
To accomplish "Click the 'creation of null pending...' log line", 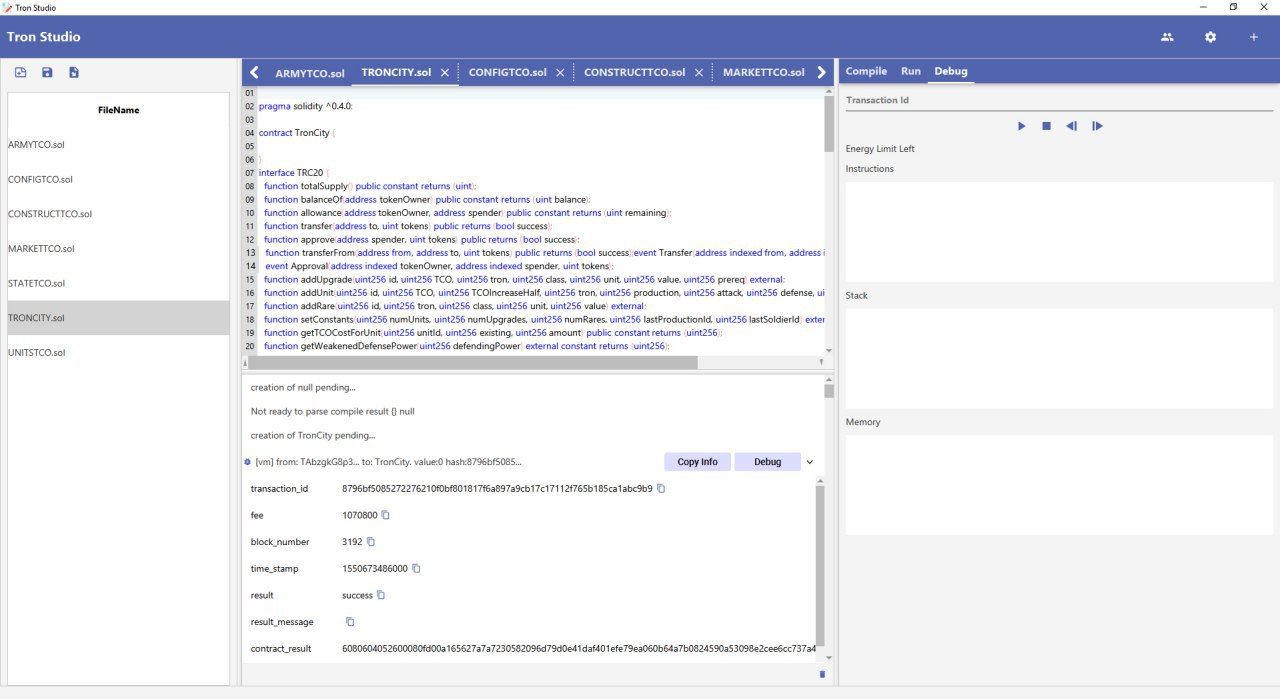I will coord(303,387).
